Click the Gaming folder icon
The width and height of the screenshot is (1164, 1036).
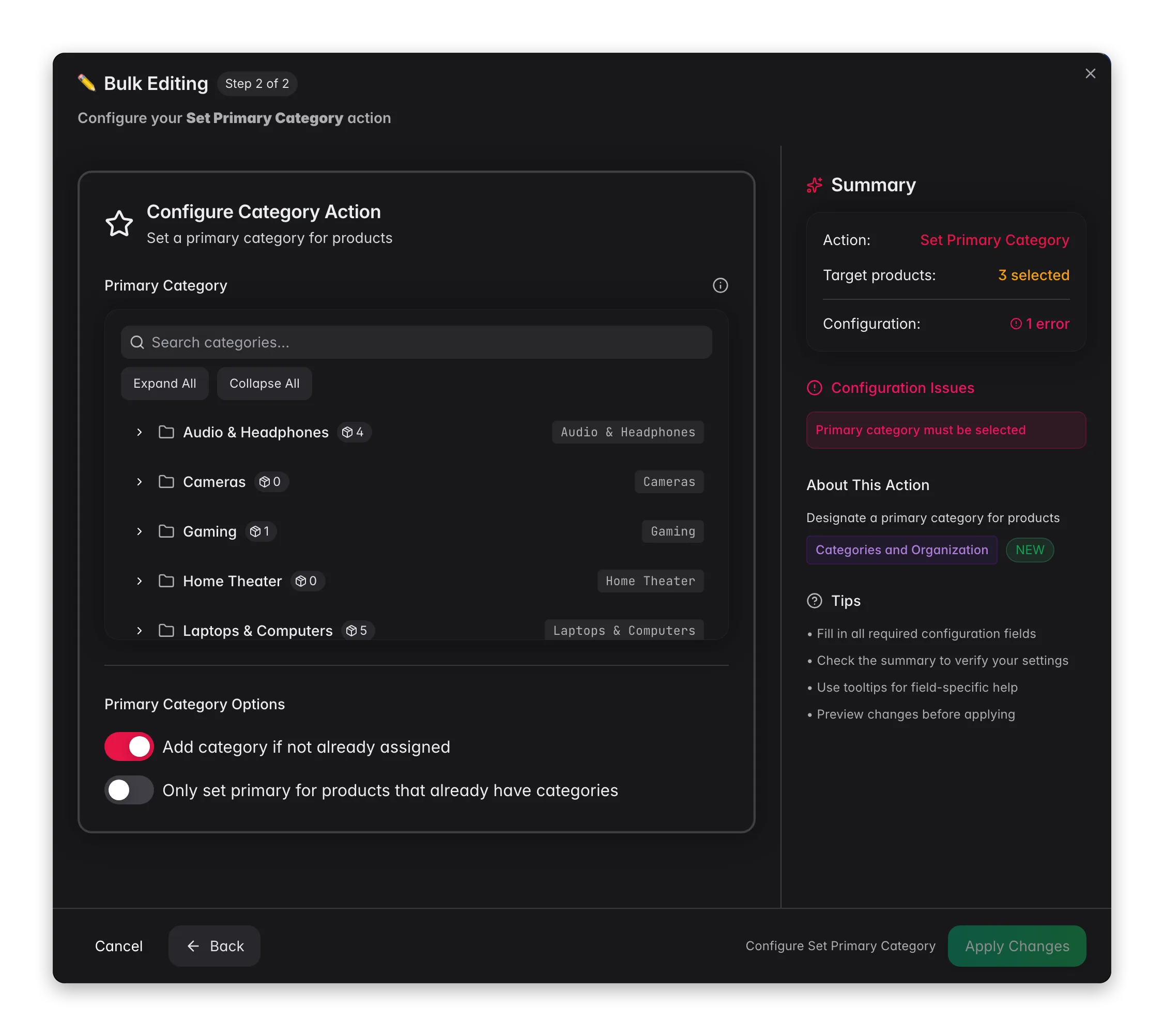pyautogui.click(x=166, y=531)
